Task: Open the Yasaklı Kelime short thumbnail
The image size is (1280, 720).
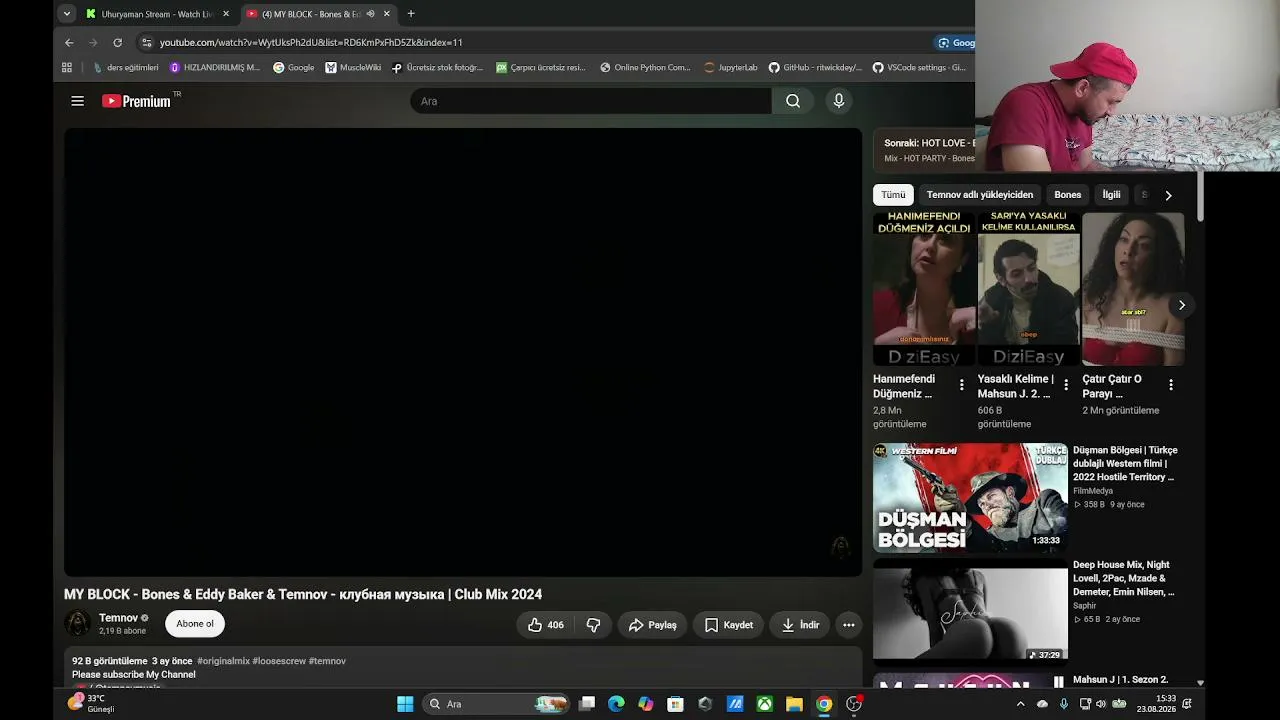Action: tap(1029, 289)
